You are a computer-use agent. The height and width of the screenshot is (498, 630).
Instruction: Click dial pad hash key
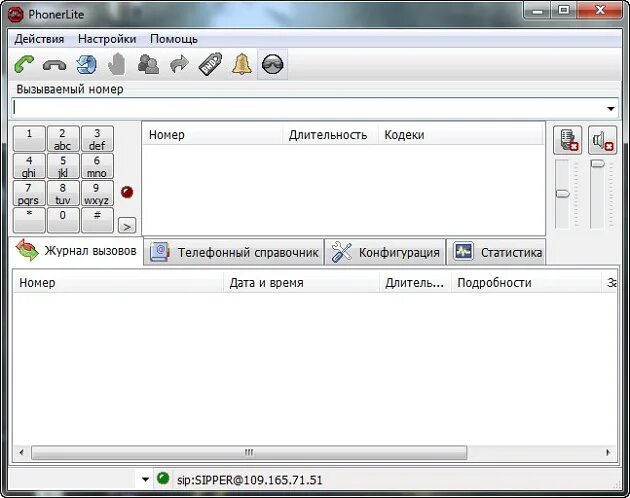[x=97, y=220]
